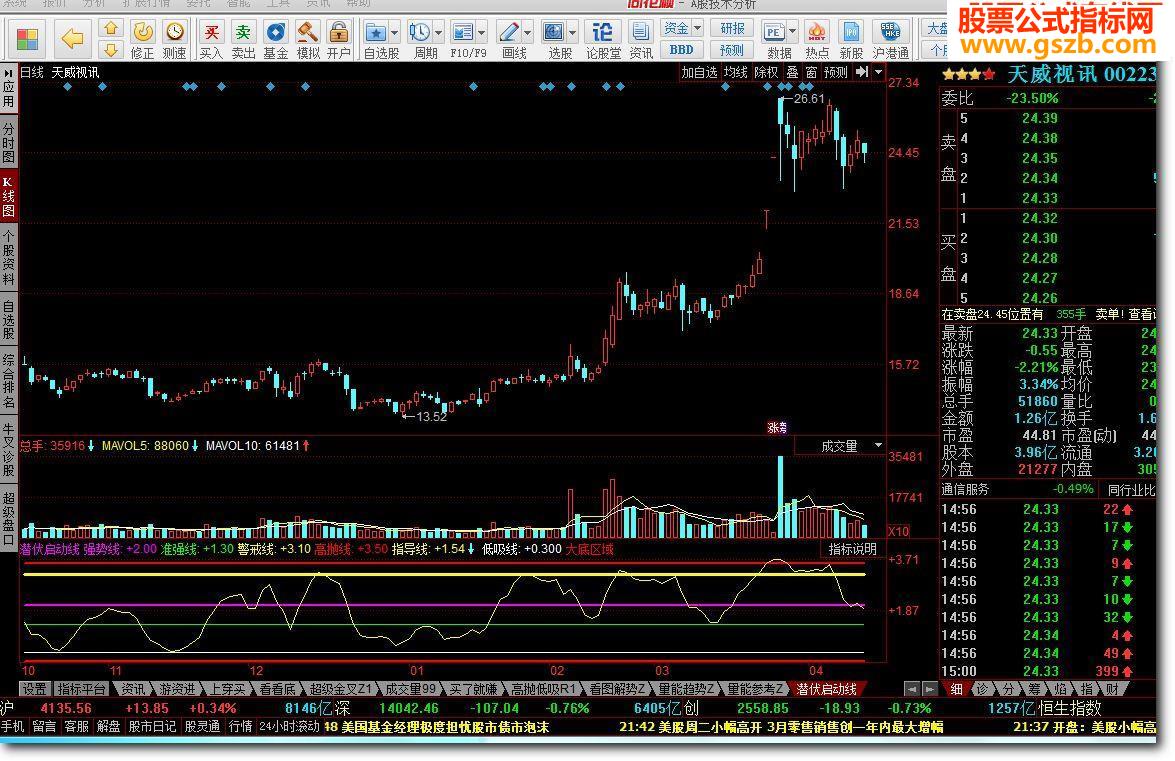This screenshot has width=1175, height=761.
Task: Open the 个股资料 sidebar tab
Action: [x=8, y=259]
